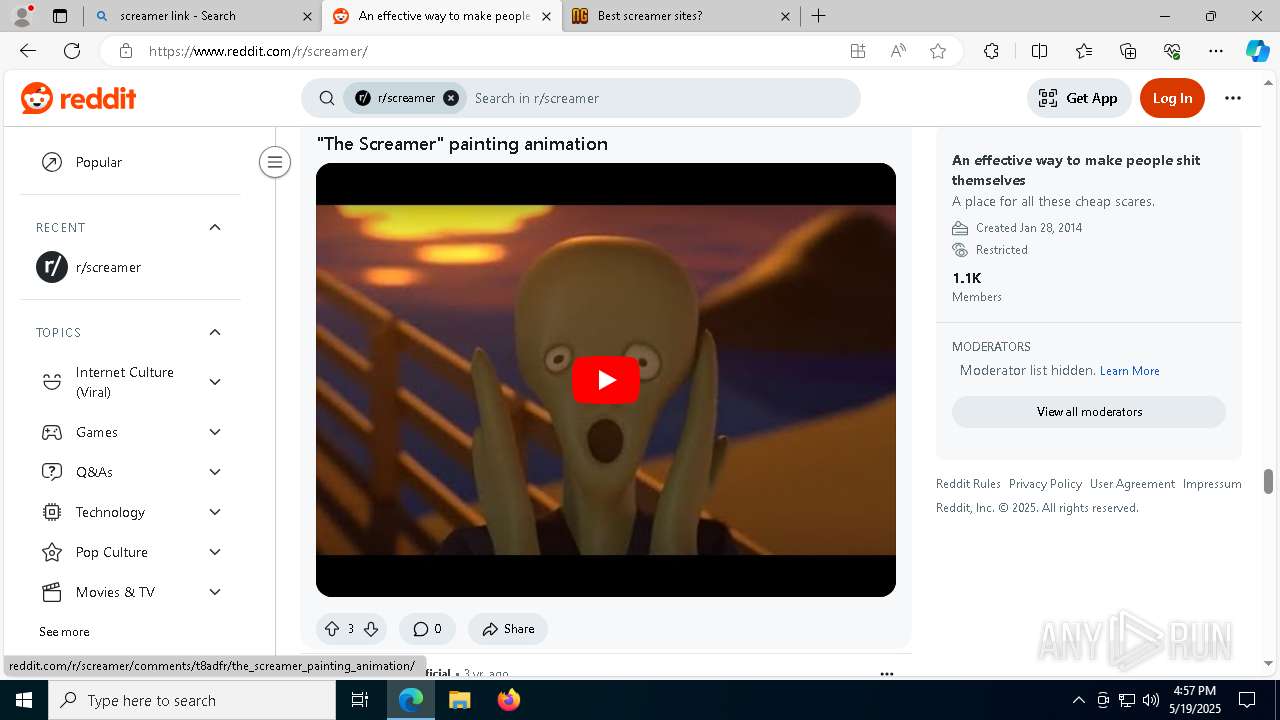Click the address bar URL
Image resolution: width=1280 pixels, height=720 pixels.
[258, 51]
